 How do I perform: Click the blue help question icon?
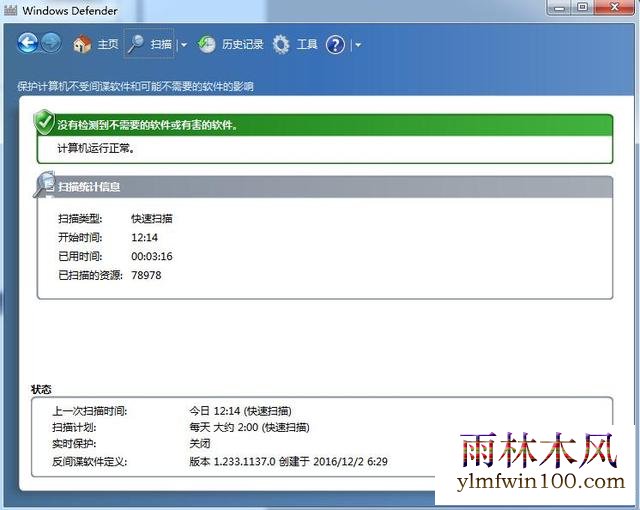(x=336, y=44)
